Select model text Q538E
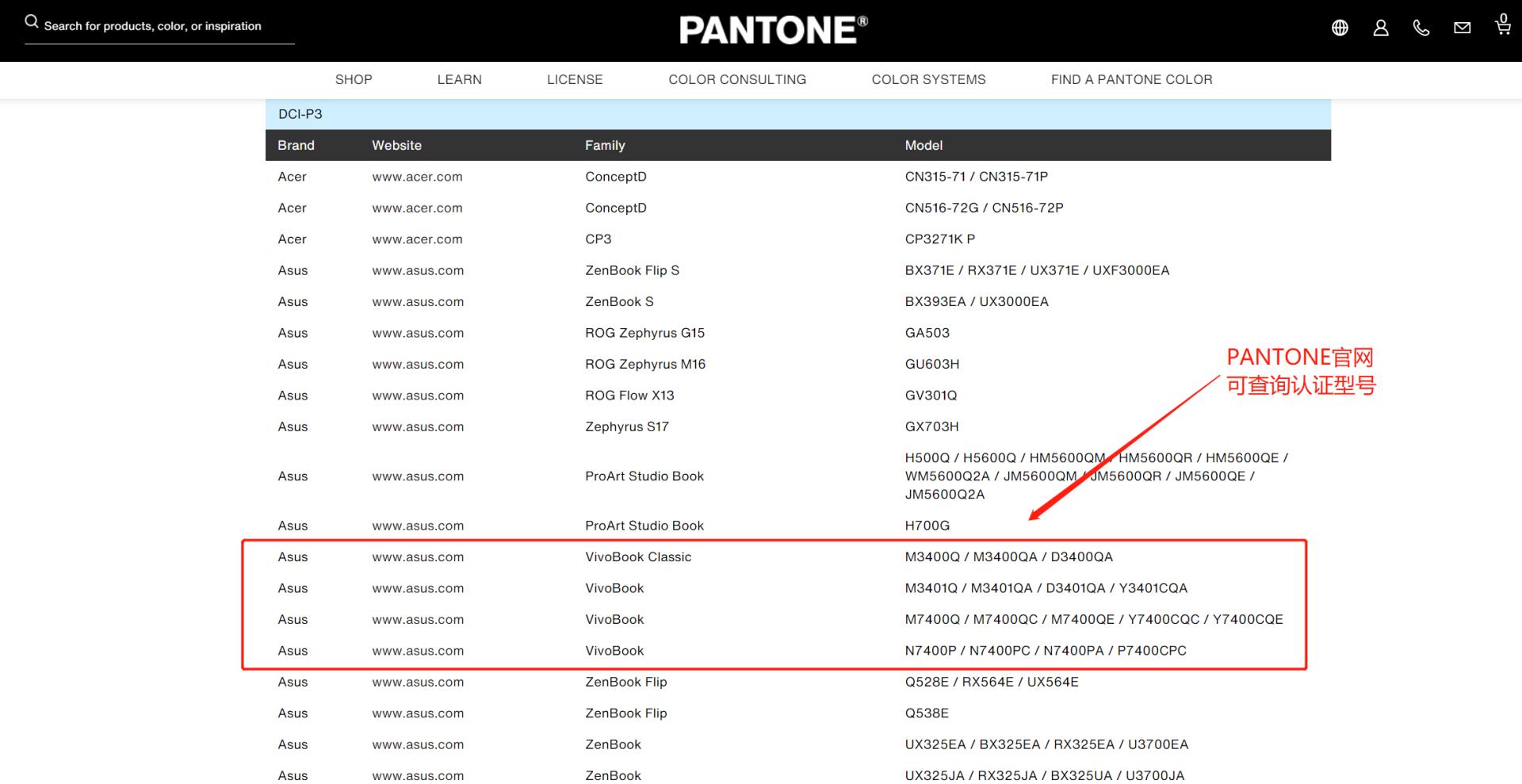 (927, 713)
